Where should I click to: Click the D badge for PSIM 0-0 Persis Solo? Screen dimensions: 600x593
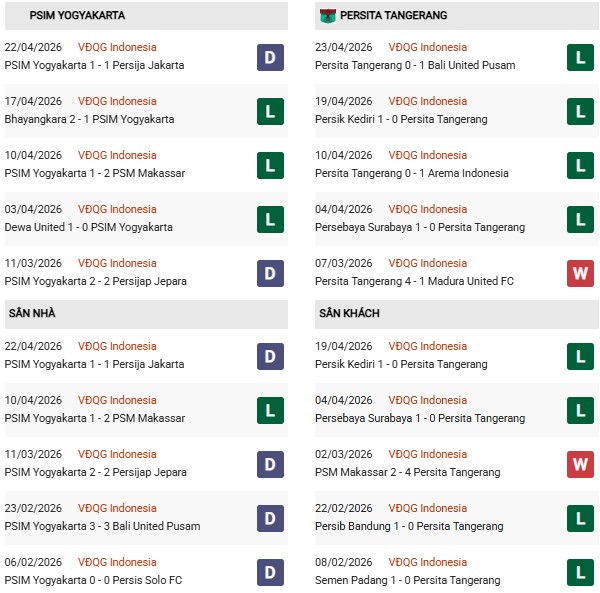coord(270,572)
